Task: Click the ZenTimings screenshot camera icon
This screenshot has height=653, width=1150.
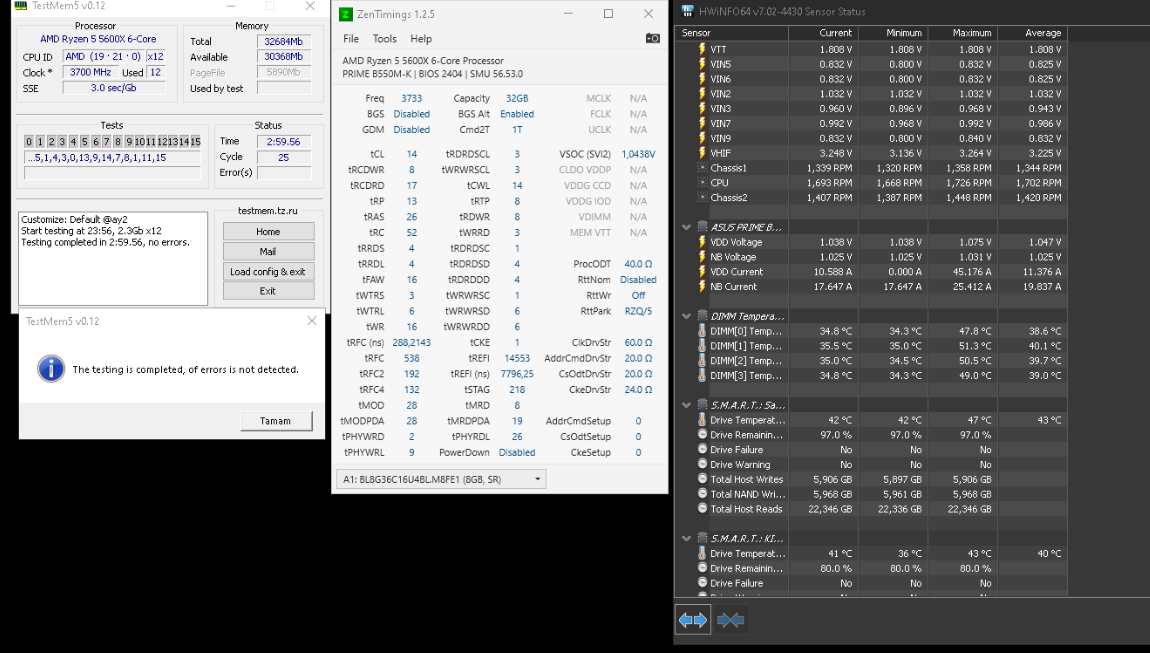Action: tap(652, 38)
